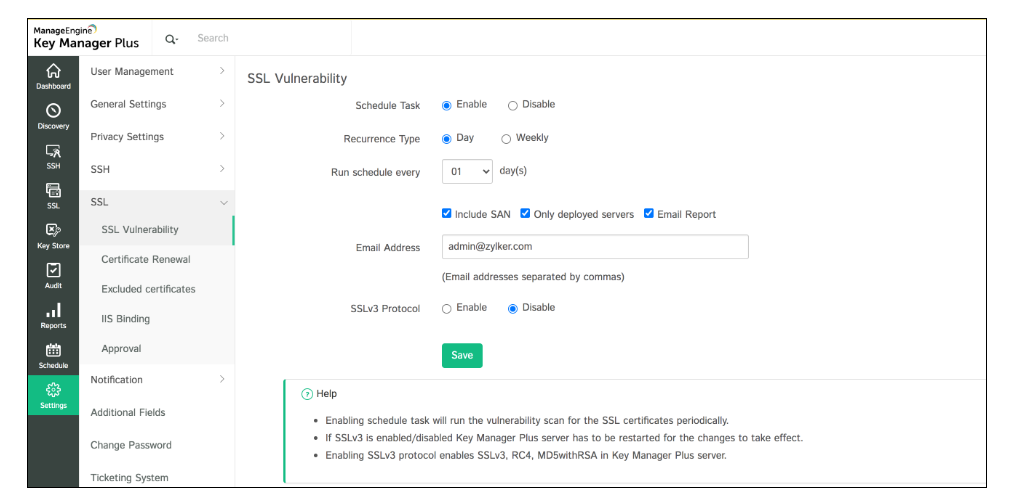1017x501 pixels.
Task: Open the Reports chart icon
Action: click(53, 311)
